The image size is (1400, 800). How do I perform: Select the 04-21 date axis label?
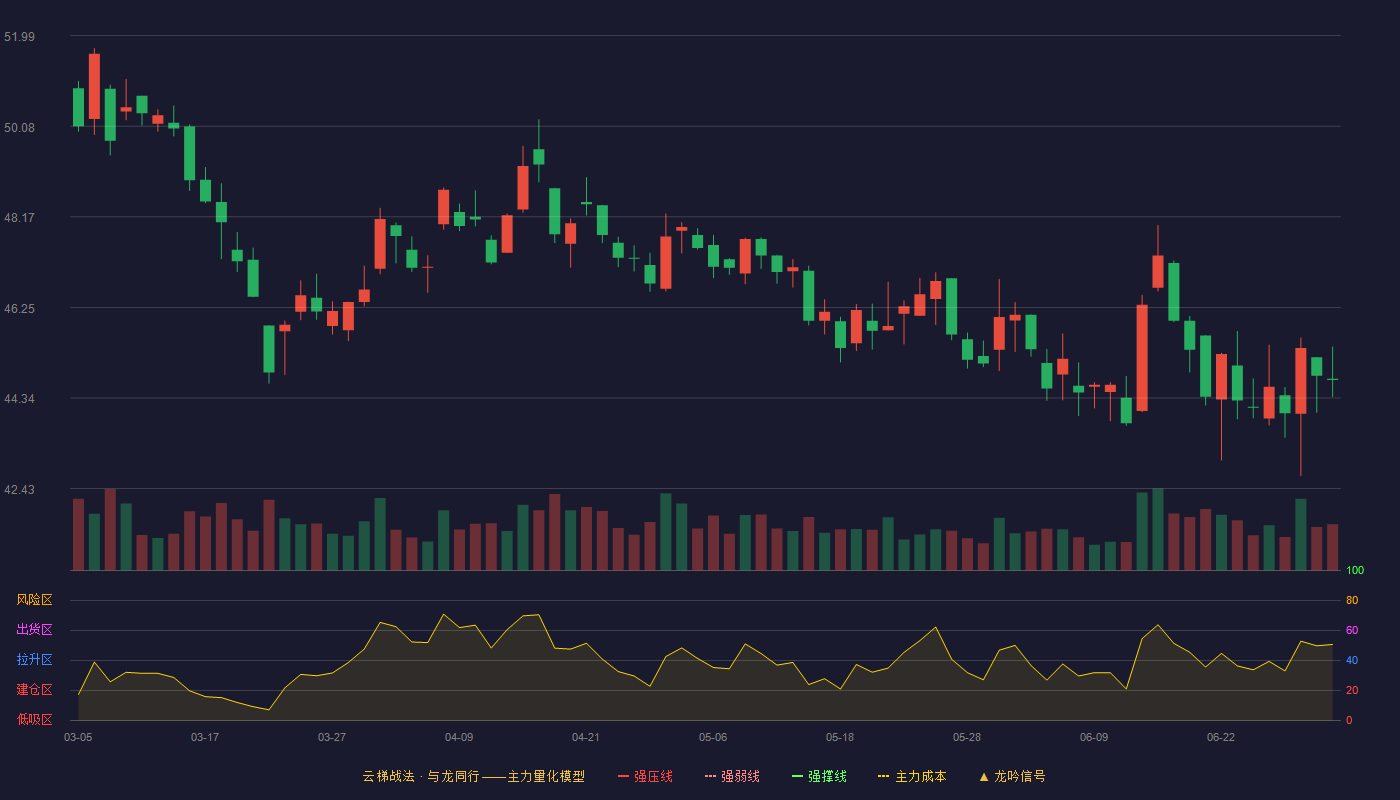coord(586,737)
